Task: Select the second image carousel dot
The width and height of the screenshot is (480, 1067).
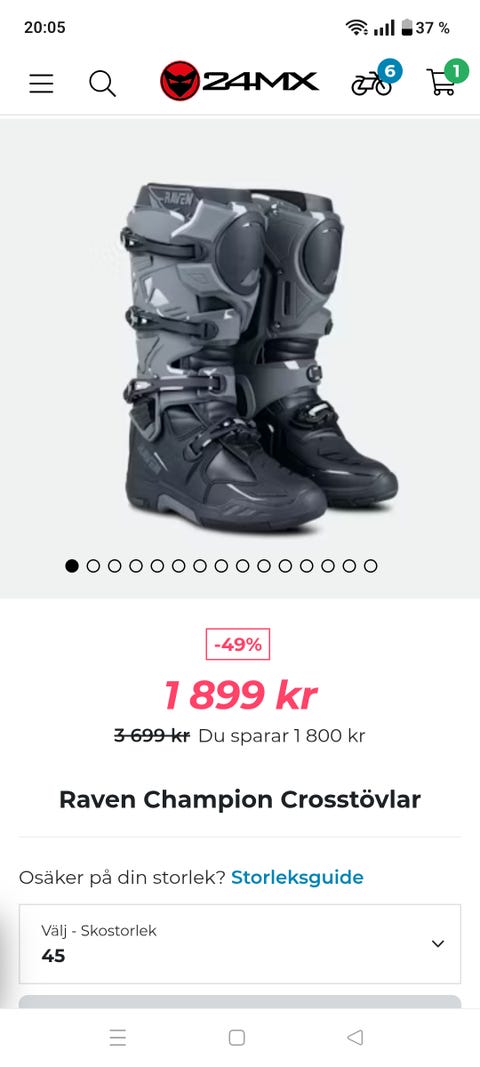Action: click(93, 565)
